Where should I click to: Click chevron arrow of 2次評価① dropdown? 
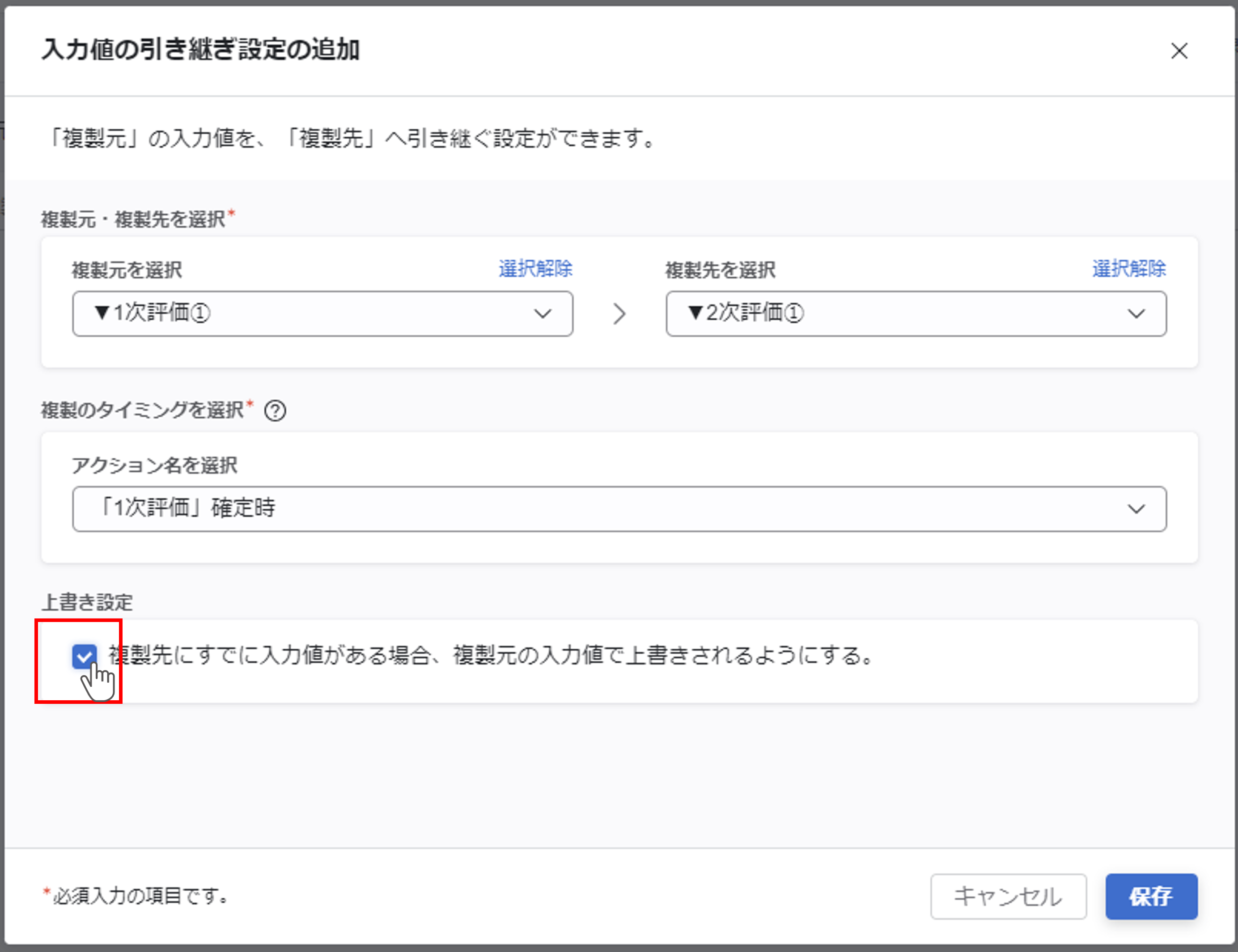pos(1136,314)
